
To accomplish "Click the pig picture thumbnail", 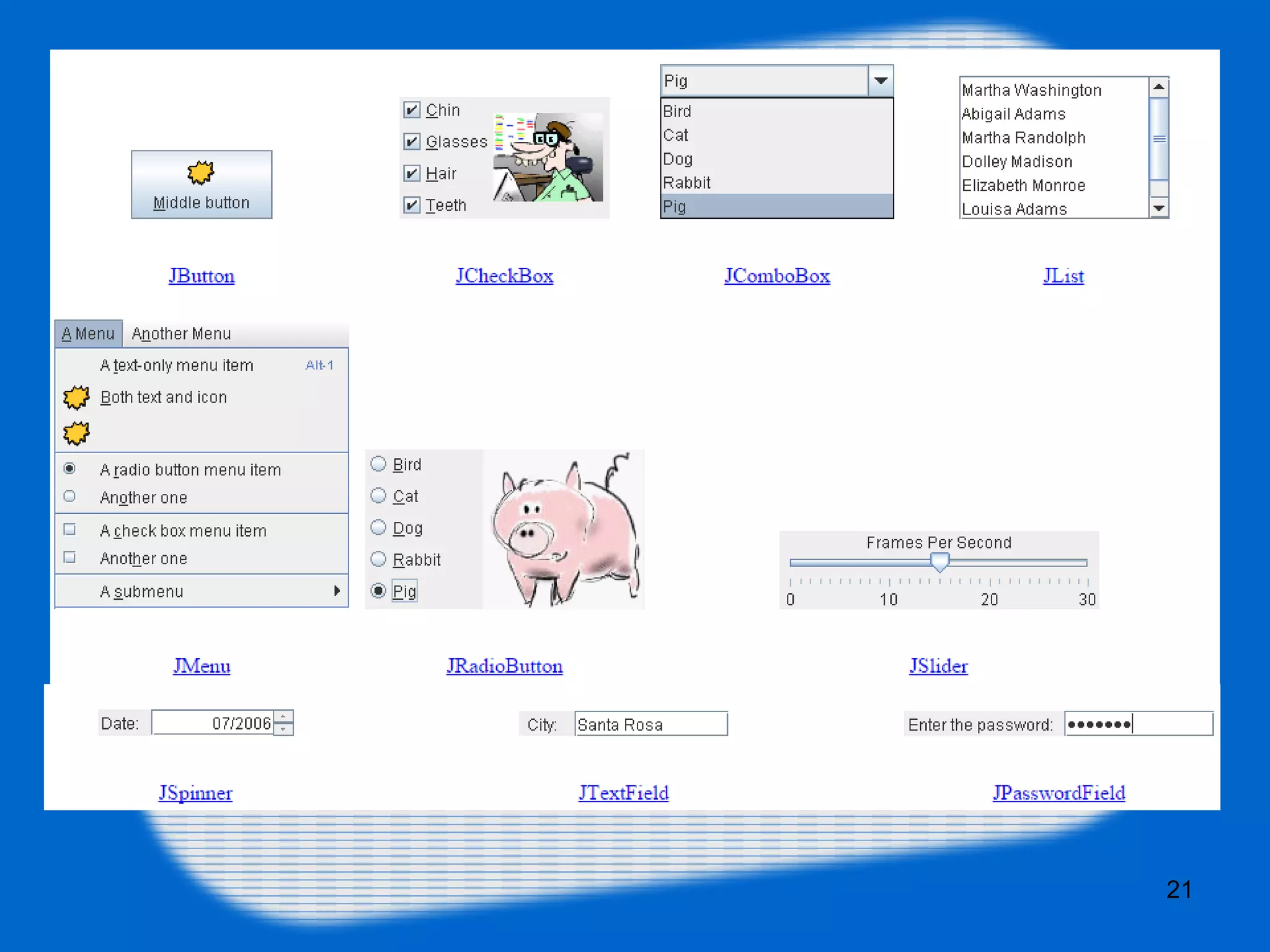I will click(563, 529).
